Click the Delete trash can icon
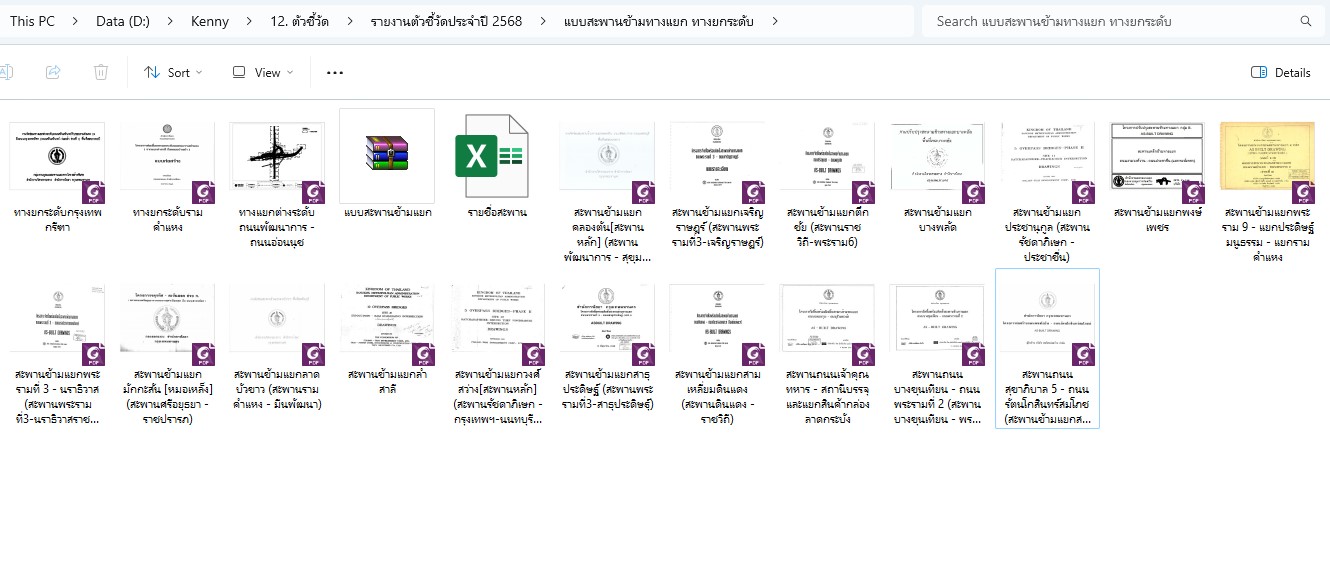The width and height of the screenshot is (1330, 582). click(x=101, y=72)
